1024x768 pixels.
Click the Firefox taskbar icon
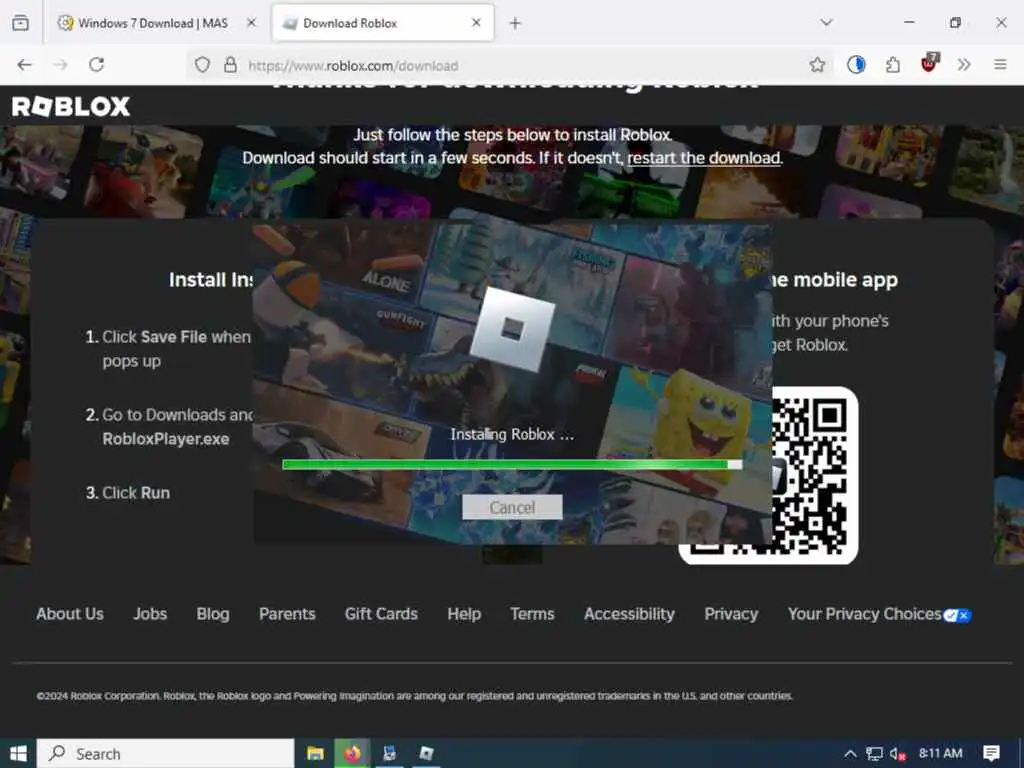point(353,754)
